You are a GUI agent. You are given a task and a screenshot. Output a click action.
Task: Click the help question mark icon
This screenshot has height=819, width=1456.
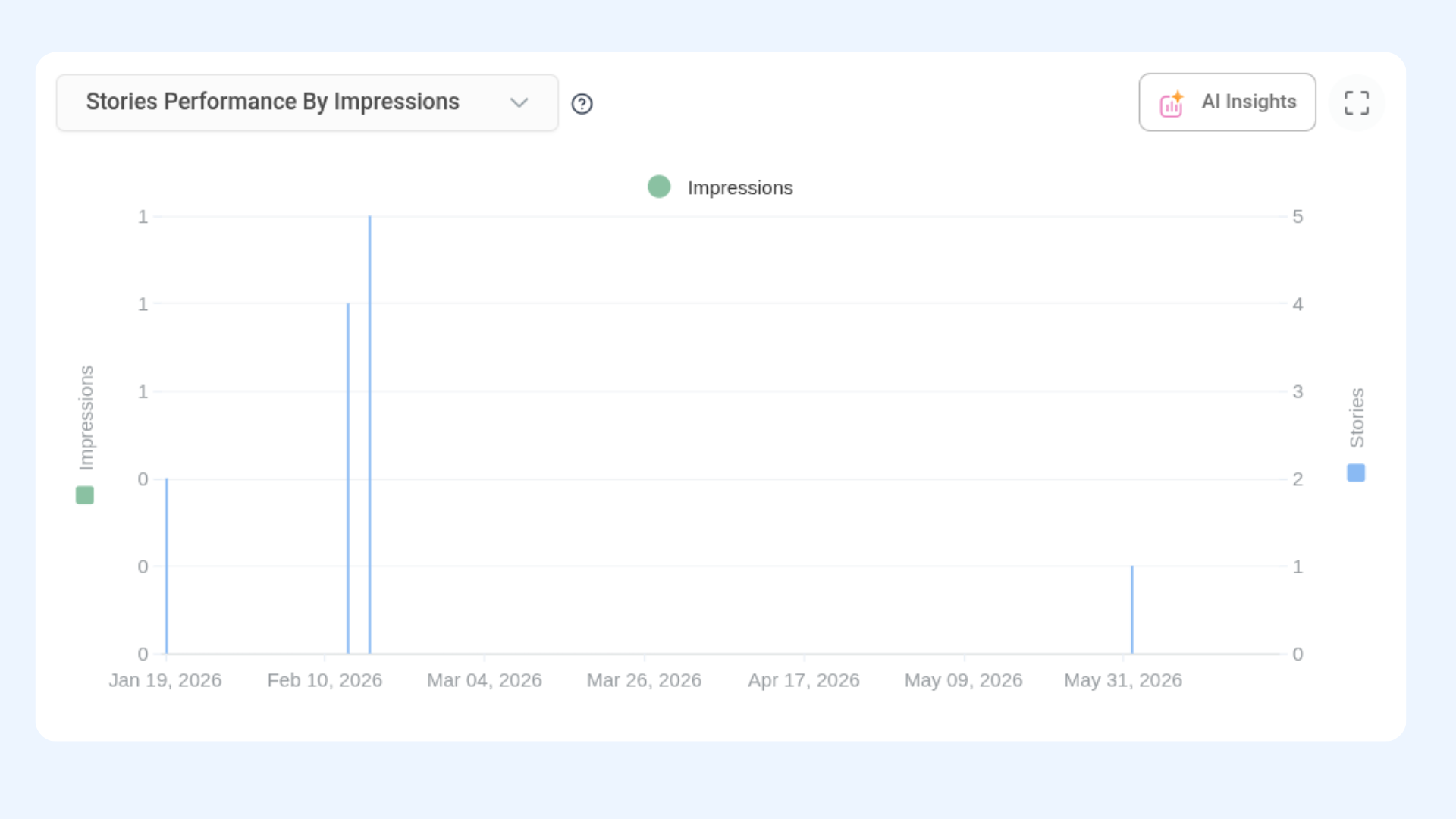pos(582,104)
